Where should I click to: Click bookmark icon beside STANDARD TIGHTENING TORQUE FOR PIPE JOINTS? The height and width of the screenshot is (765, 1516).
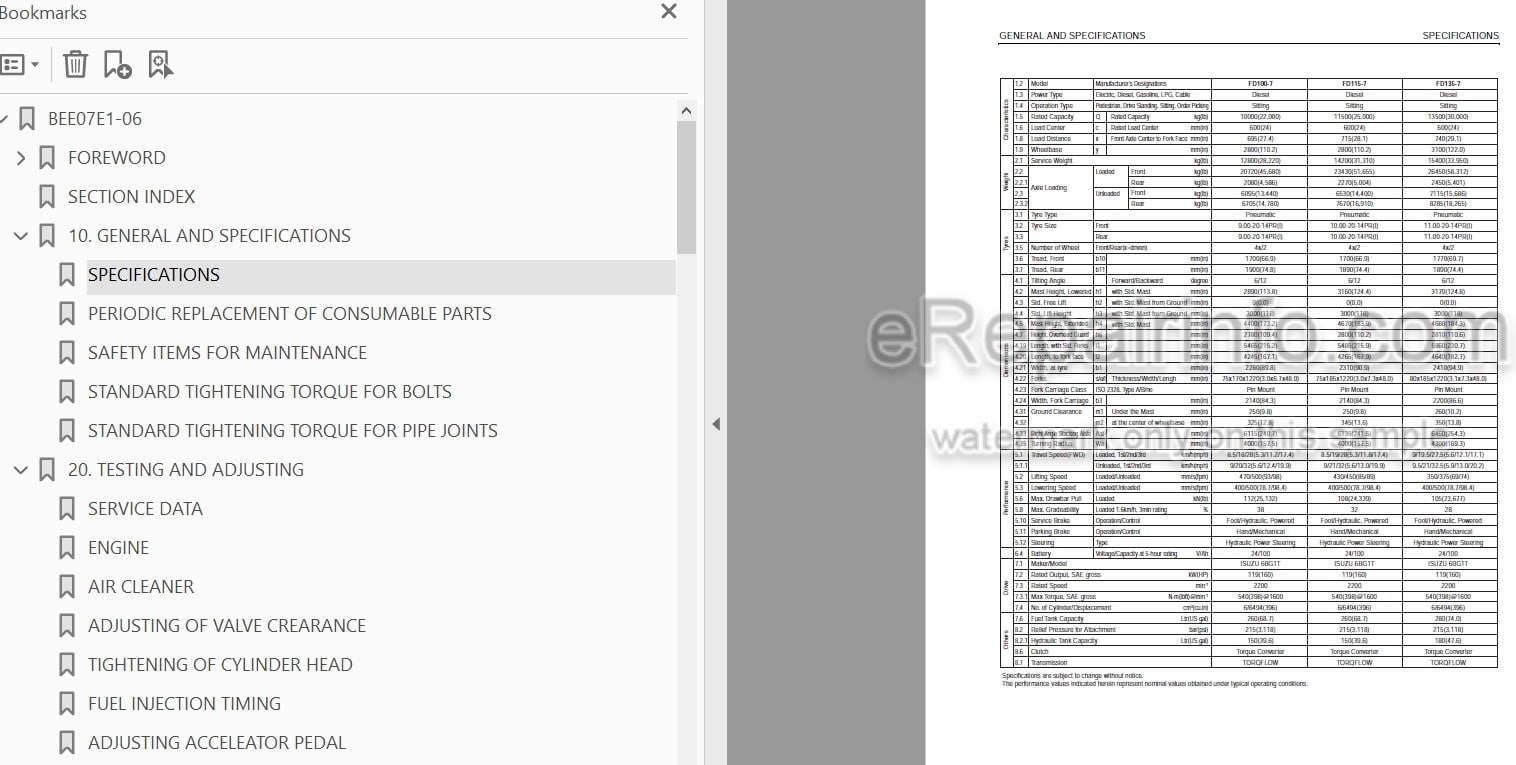click(66, 431)
